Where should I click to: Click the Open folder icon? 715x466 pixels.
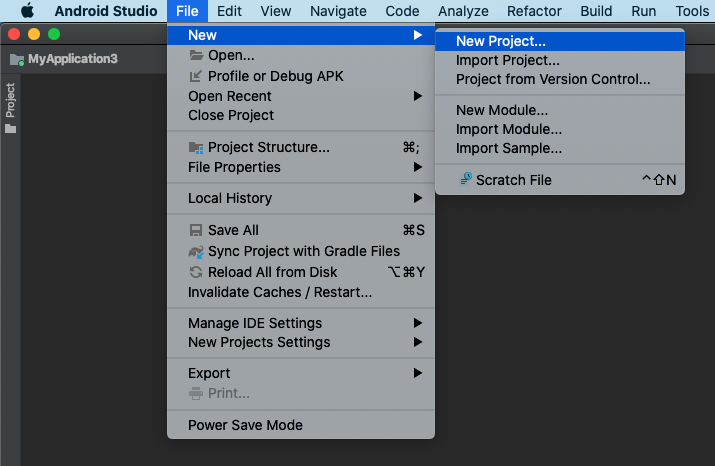[196, 55]
